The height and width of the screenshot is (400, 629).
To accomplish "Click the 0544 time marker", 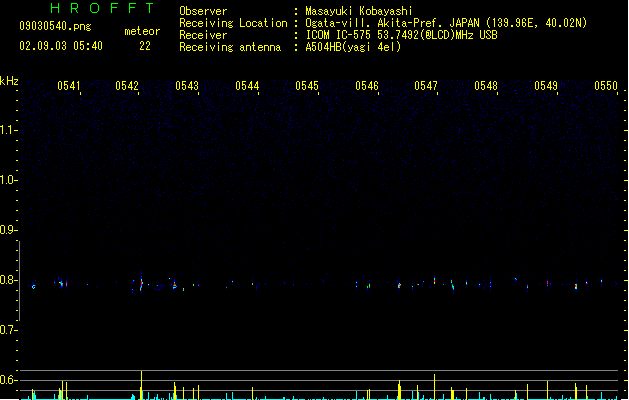I will click(247, 86).
